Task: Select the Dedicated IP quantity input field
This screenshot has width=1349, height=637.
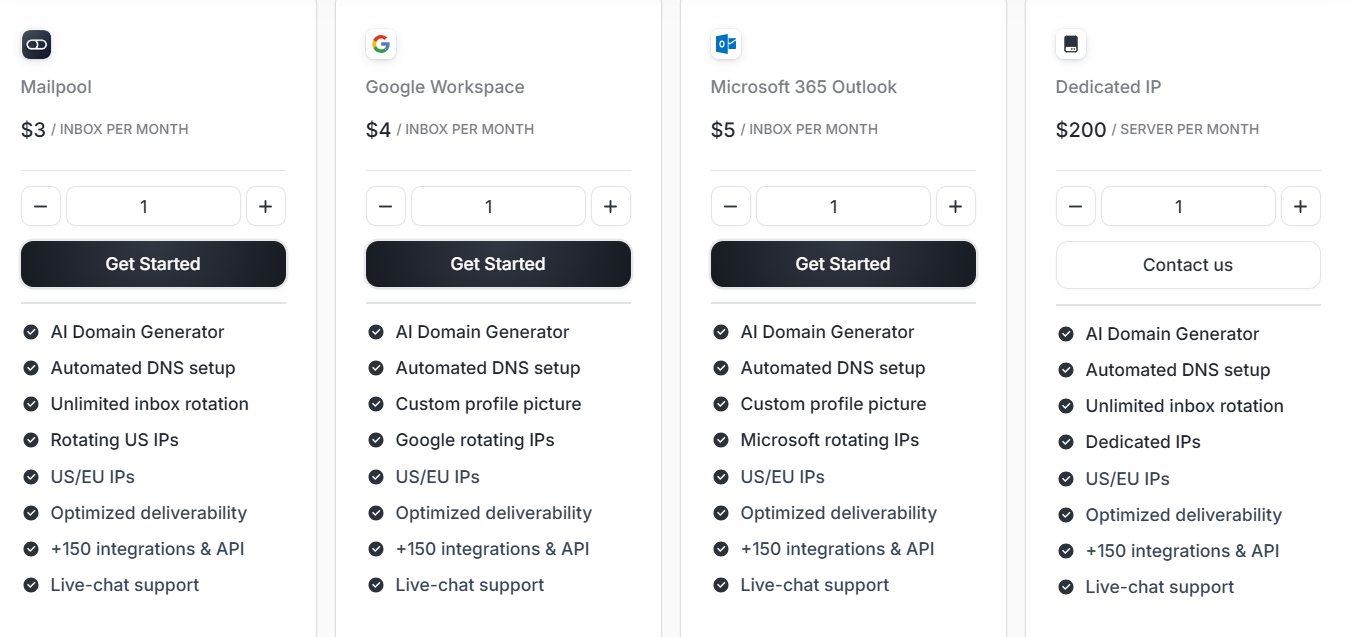Action: tap(1187, 206)
